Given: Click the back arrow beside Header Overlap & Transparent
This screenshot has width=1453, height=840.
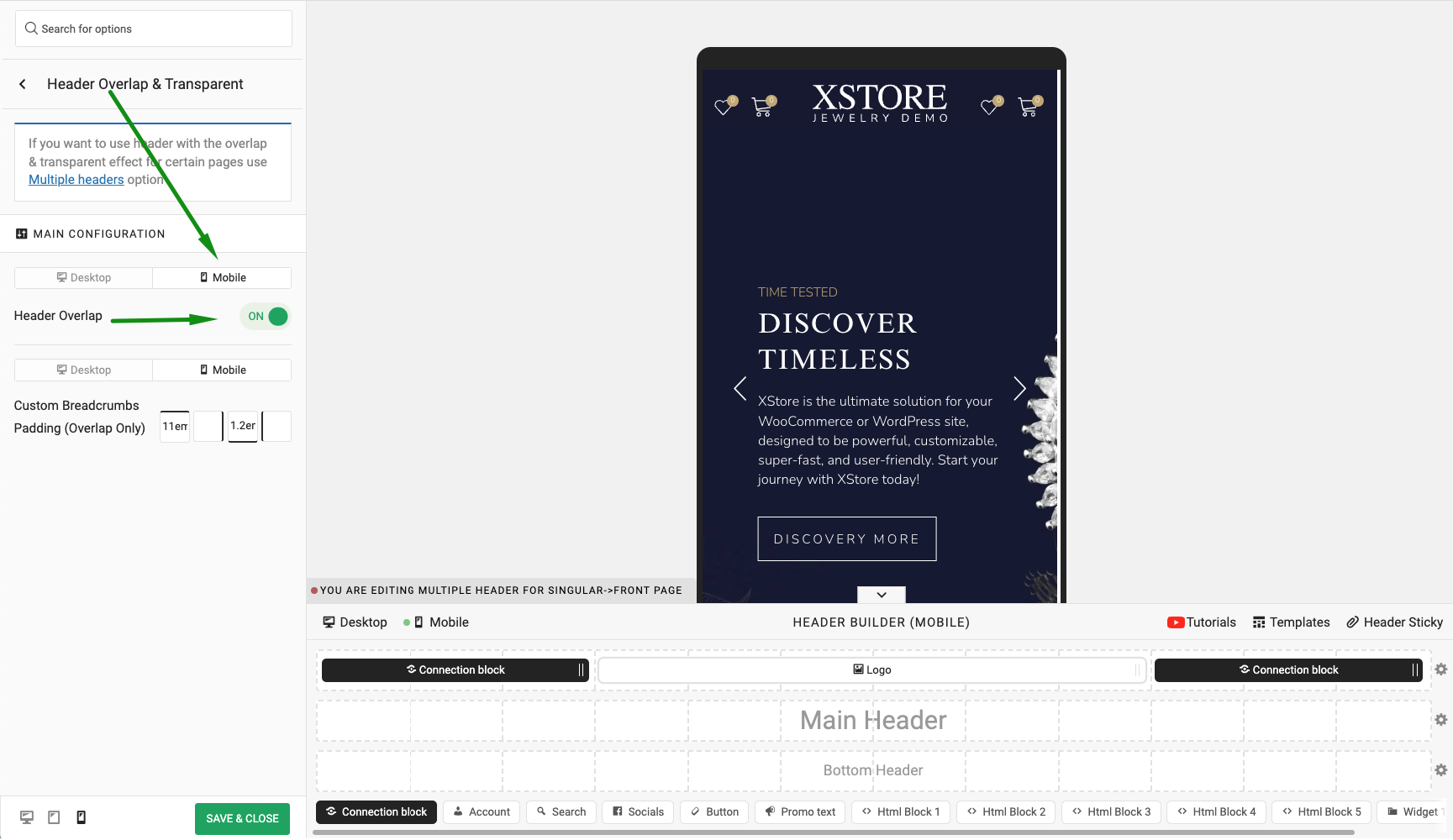Looking at the screenshot, I should pos(23,84).
